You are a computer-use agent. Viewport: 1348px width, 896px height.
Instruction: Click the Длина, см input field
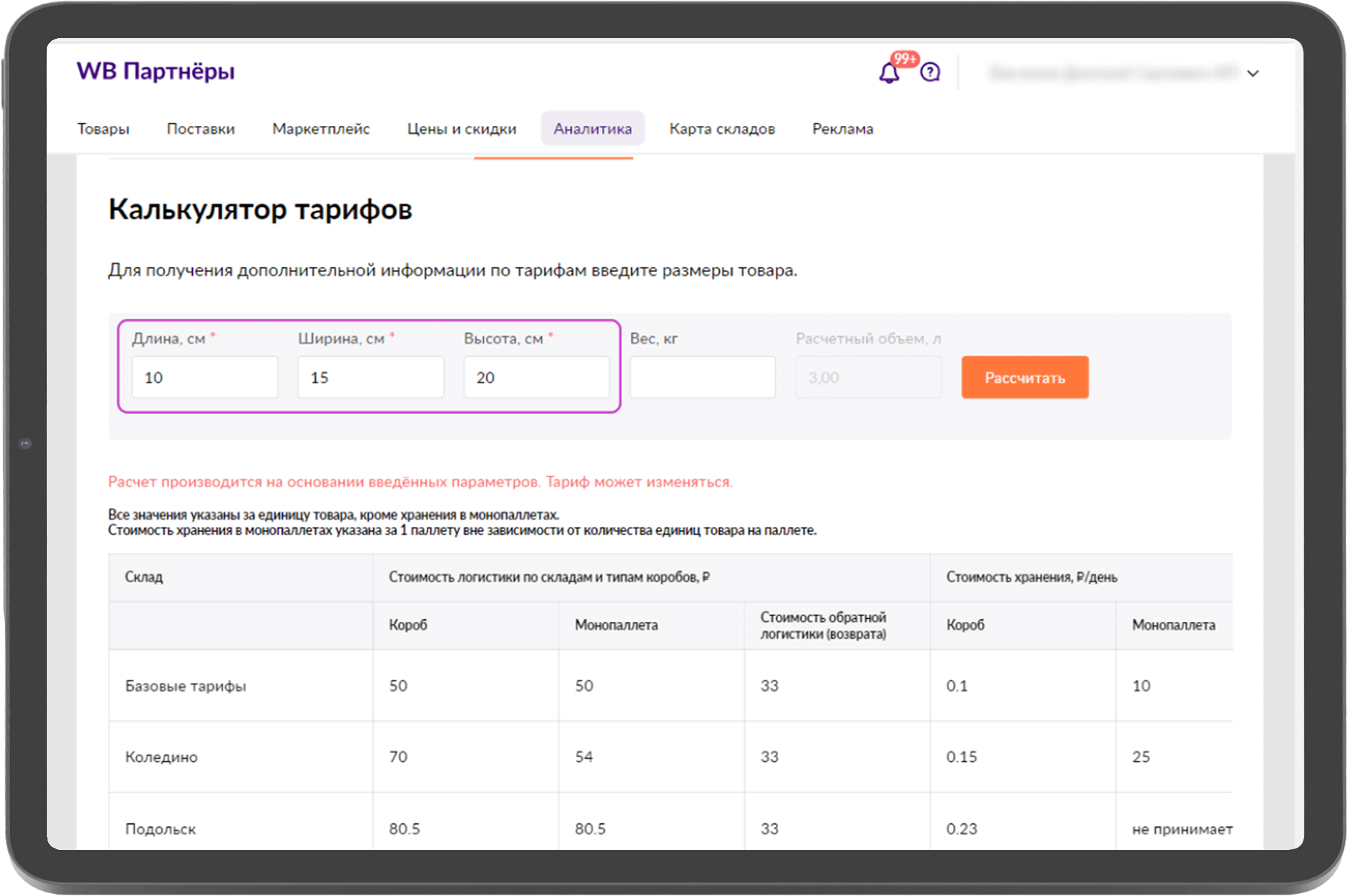pos(205,377)
